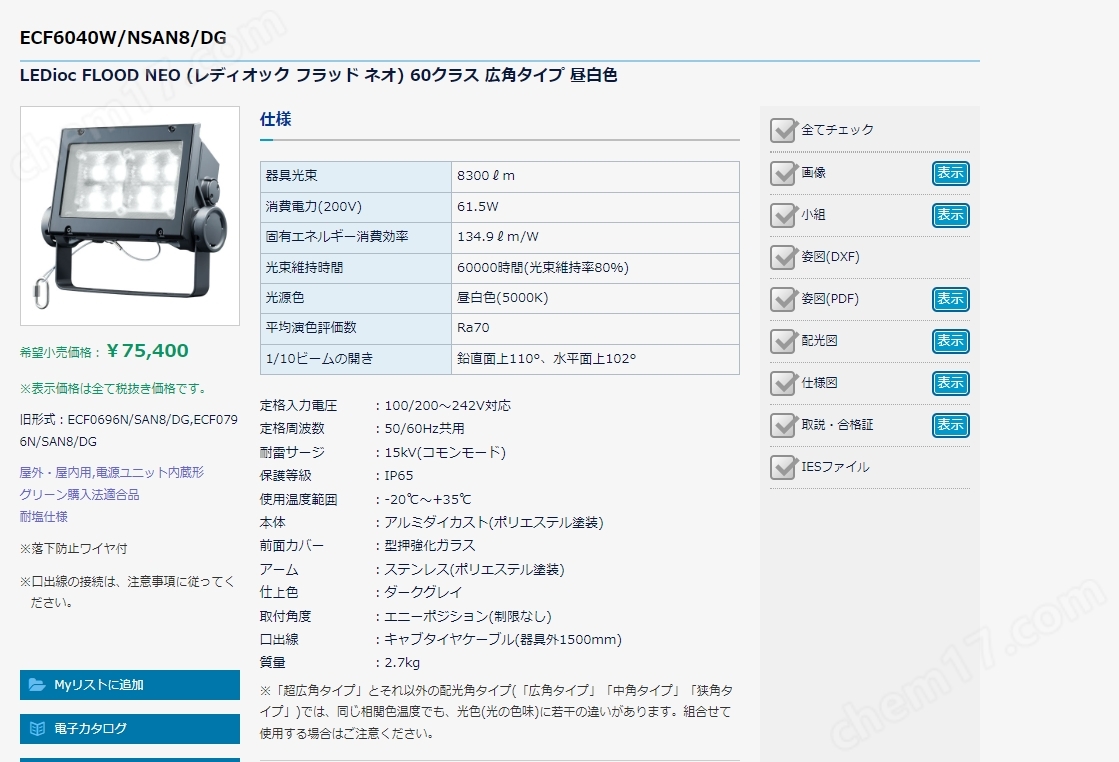Screen dimensions: 1119x762
Task: Click the 仕様 section heading
Action: [x=275, y=119]
